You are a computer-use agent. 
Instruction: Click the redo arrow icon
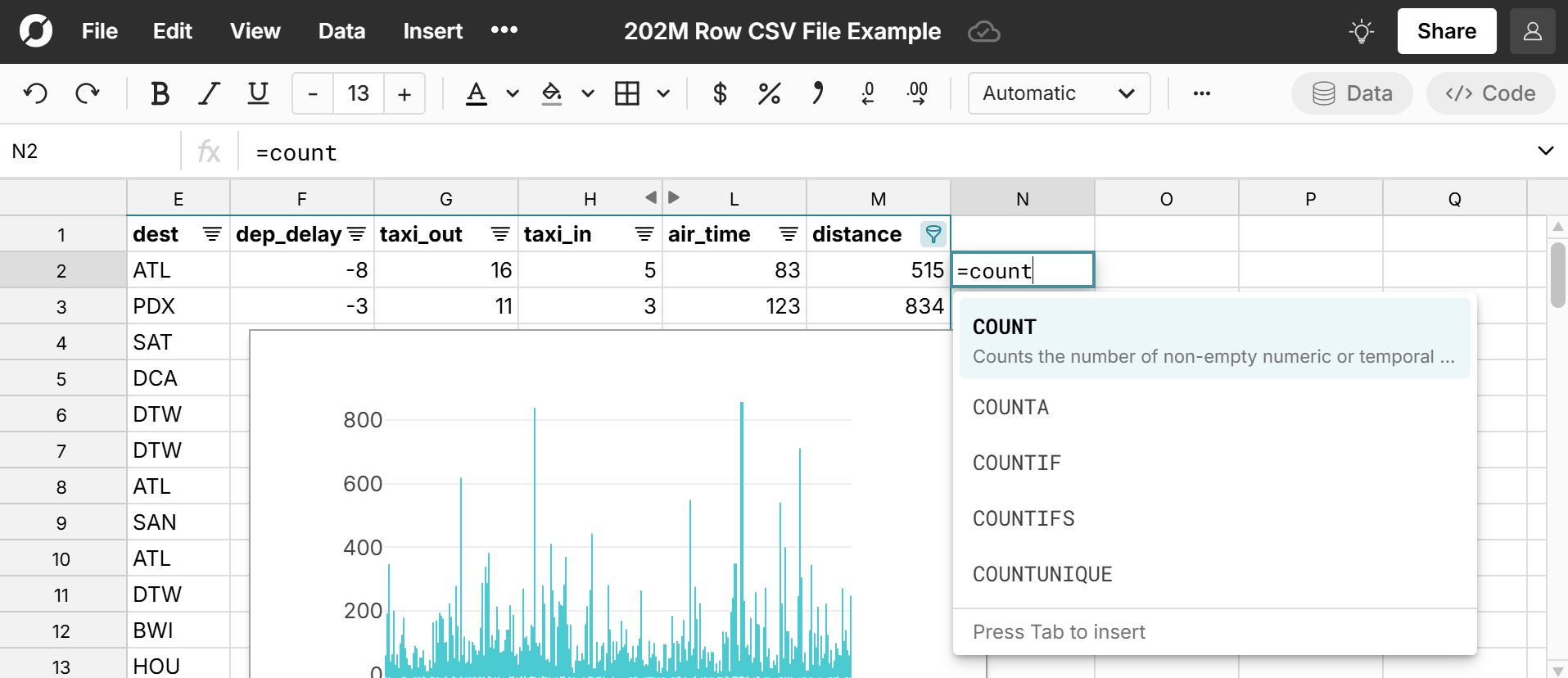pyautogui.click(x=88, y=93)
